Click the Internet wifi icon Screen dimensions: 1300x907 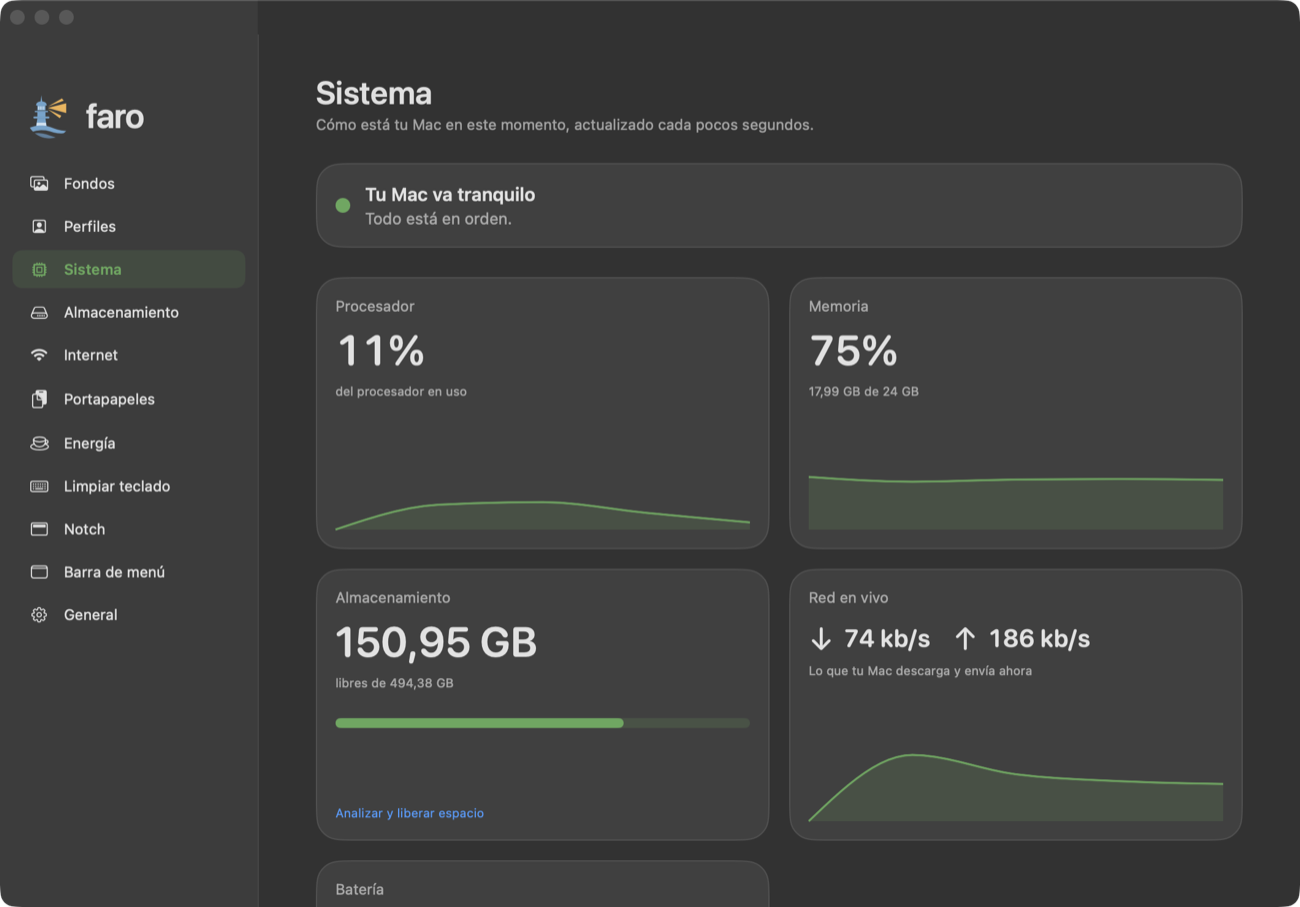[39, 355]
